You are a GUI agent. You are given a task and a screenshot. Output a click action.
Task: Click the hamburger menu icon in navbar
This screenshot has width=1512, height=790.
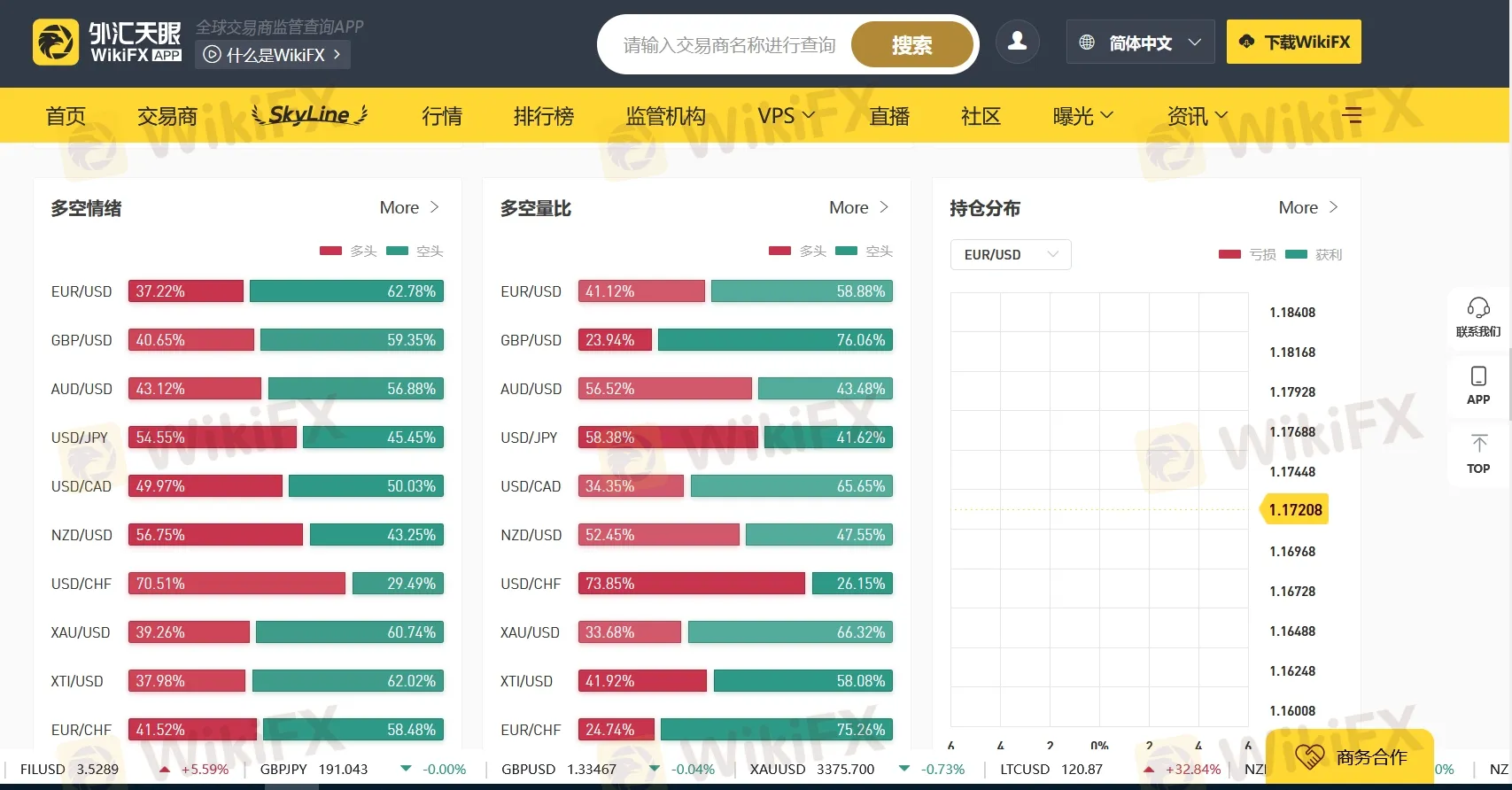pos(1352,115)
